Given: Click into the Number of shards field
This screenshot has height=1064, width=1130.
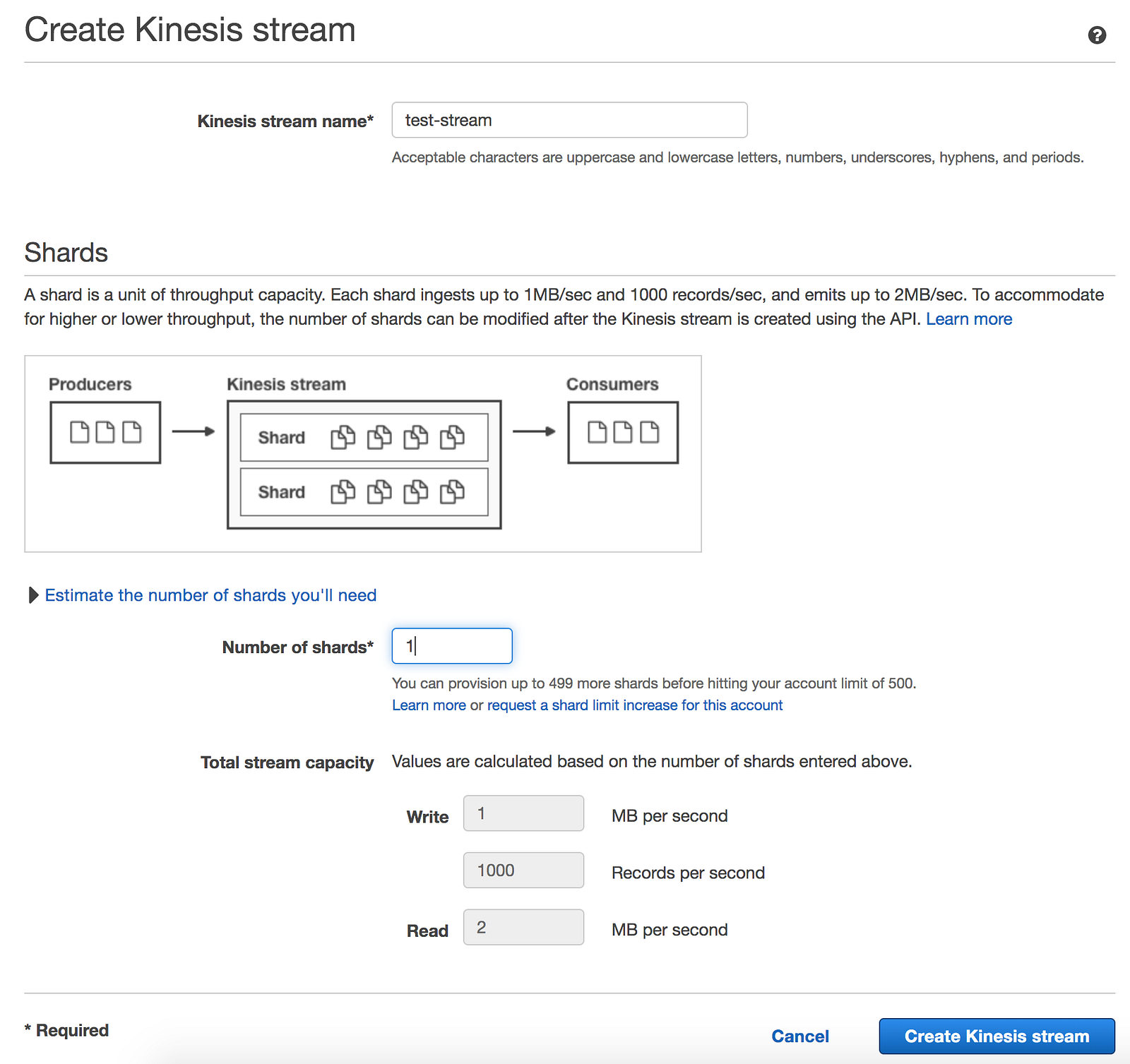Looking at the screenshot, I should [452, 646].
